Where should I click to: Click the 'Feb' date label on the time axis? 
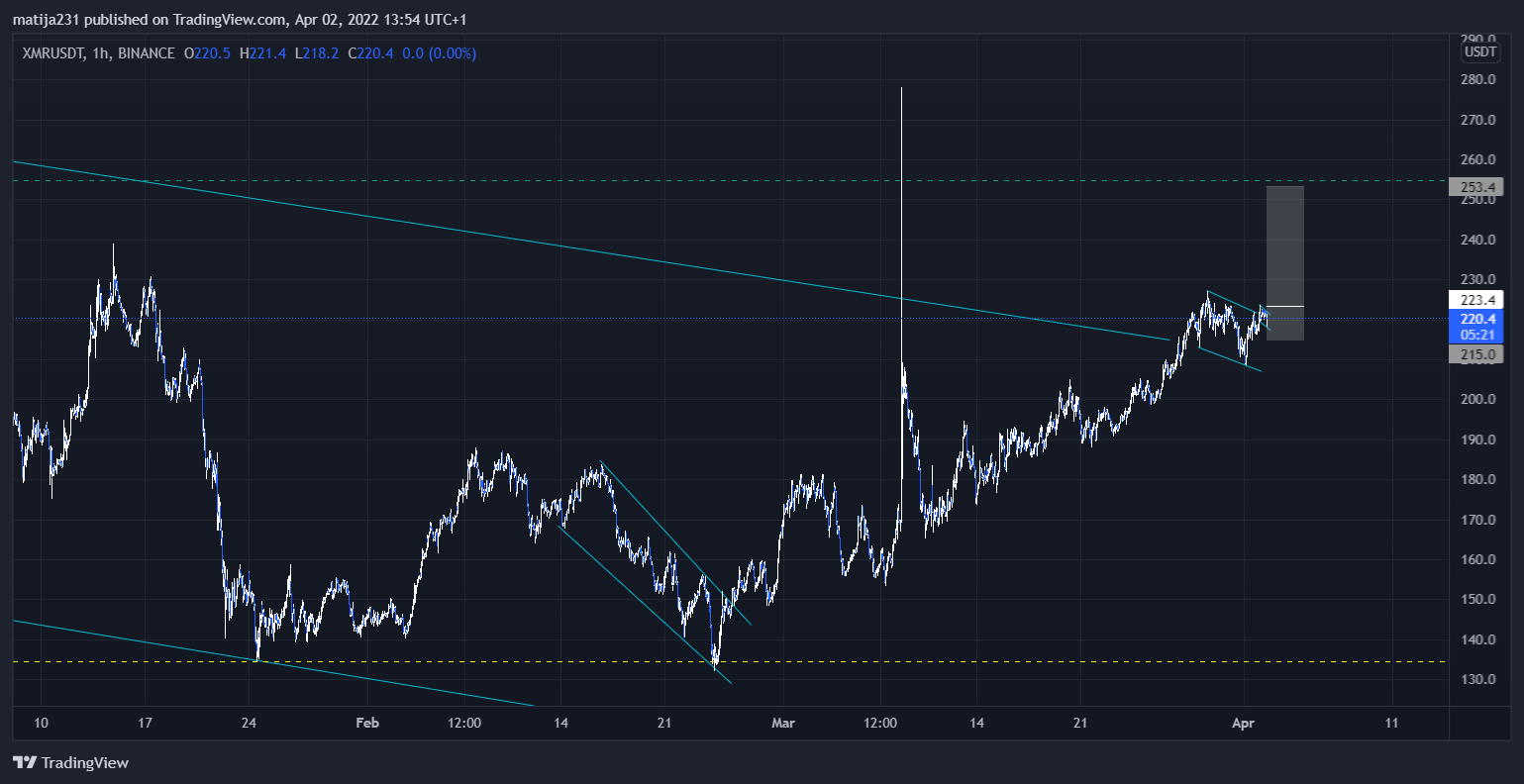[367, 723]
